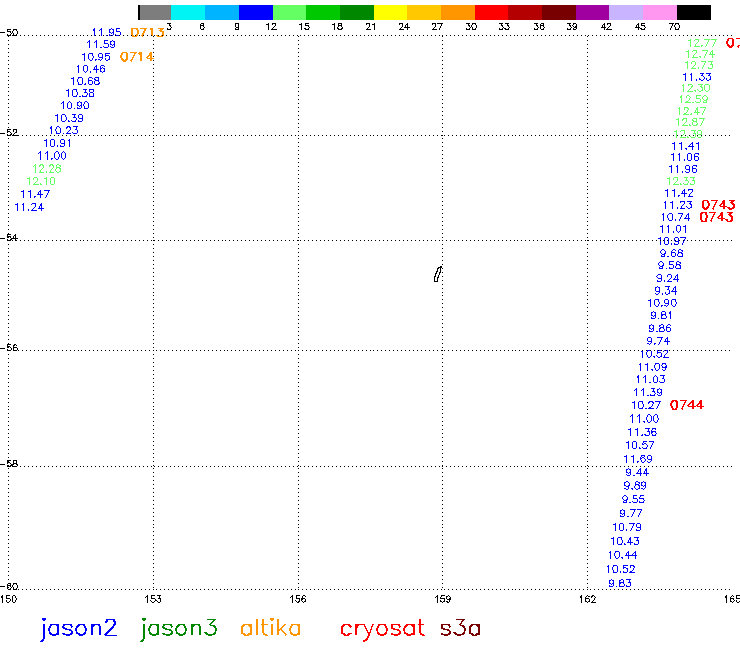Viewport: 740px width, 650px height.
Task: Click the bright red color bar segment
Action: (x=491, y=12)
